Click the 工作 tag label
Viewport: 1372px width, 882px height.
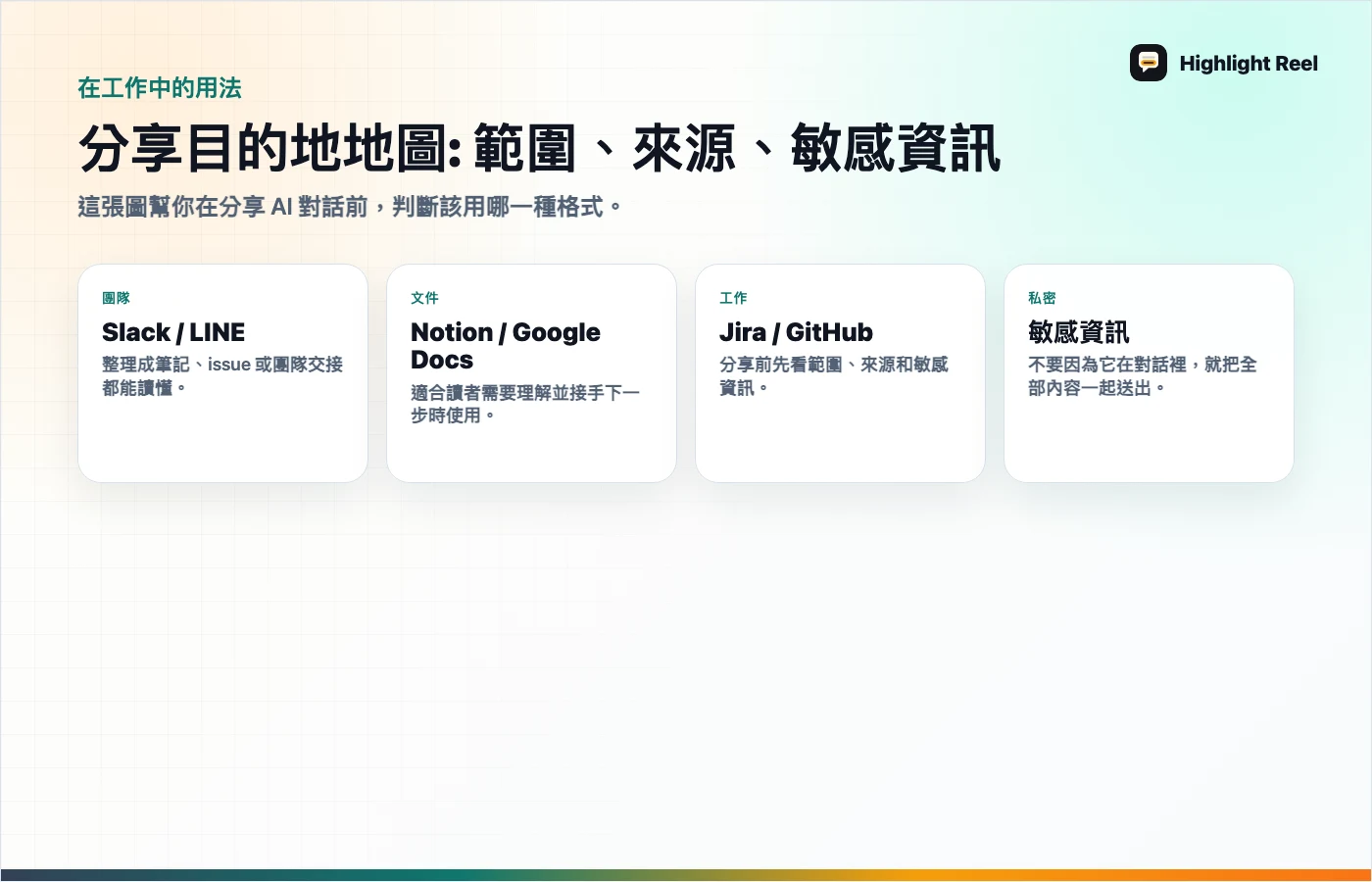(733, 298)
